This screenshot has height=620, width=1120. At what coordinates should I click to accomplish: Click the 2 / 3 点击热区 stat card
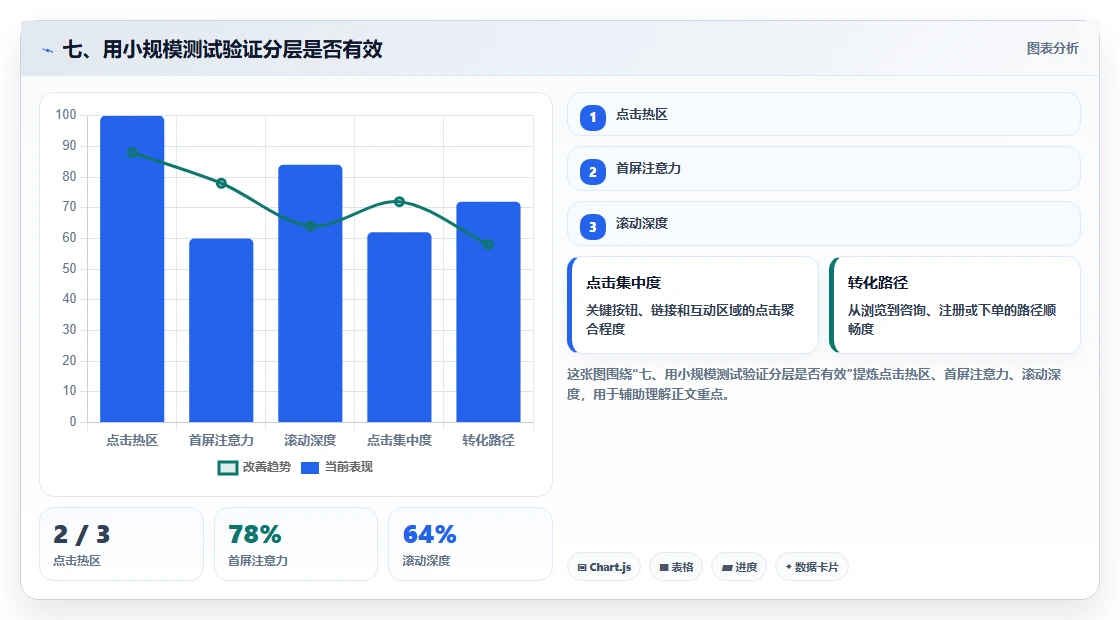pyautogui.click(x=121, y=544)
